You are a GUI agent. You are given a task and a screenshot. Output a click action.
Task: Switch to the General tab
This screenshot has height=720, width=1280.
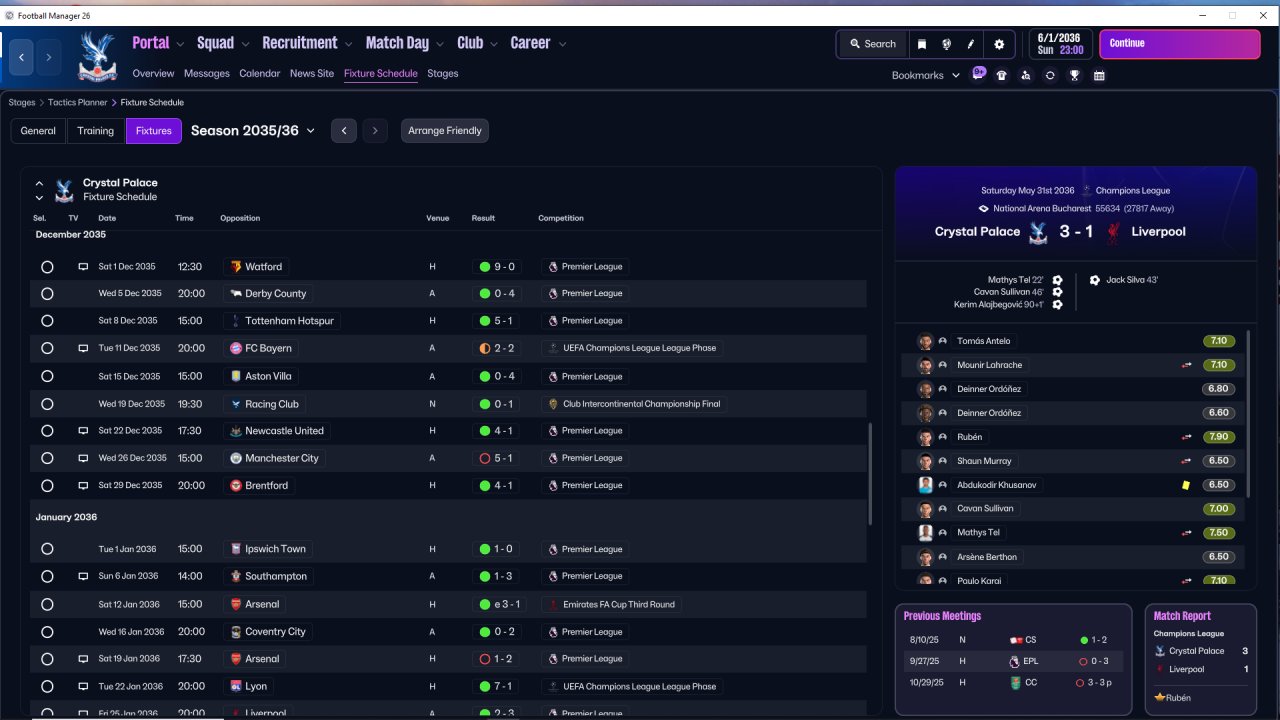coord(38,131)
